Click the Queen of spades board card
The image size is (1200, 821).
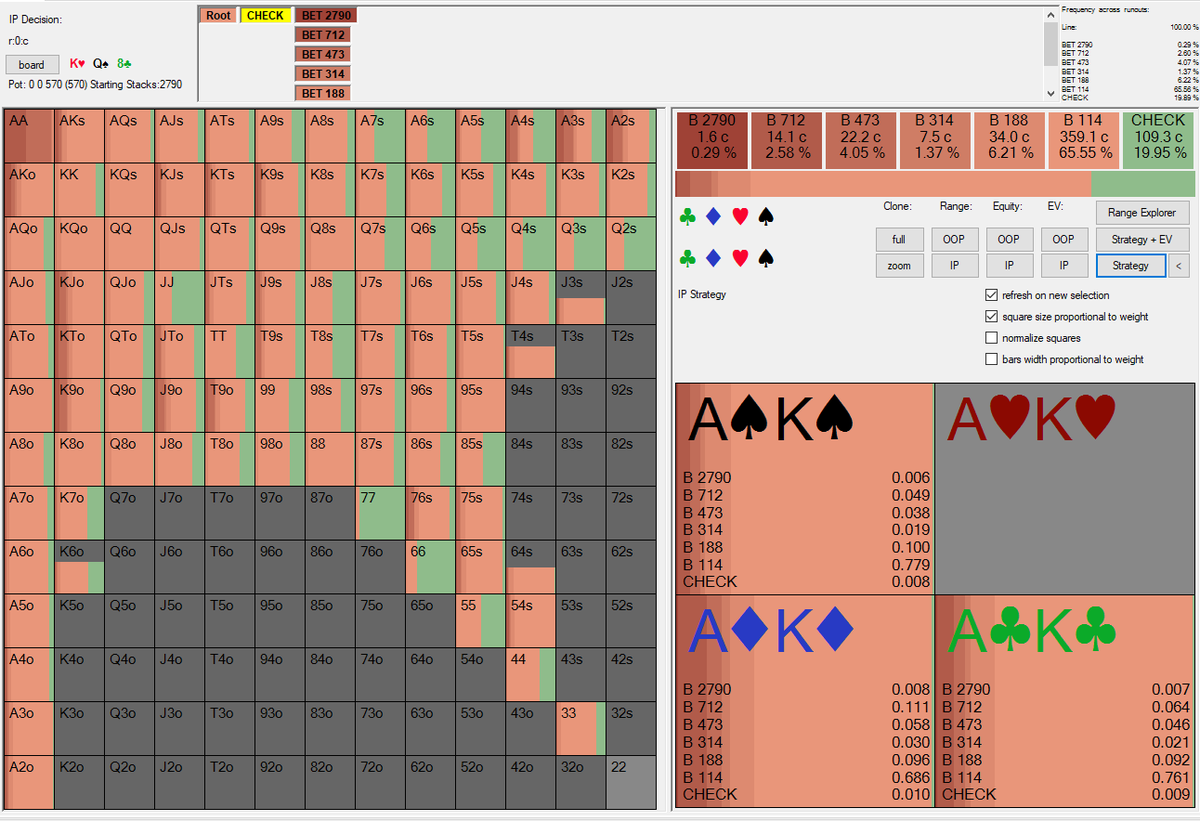[x=100, y=64]
